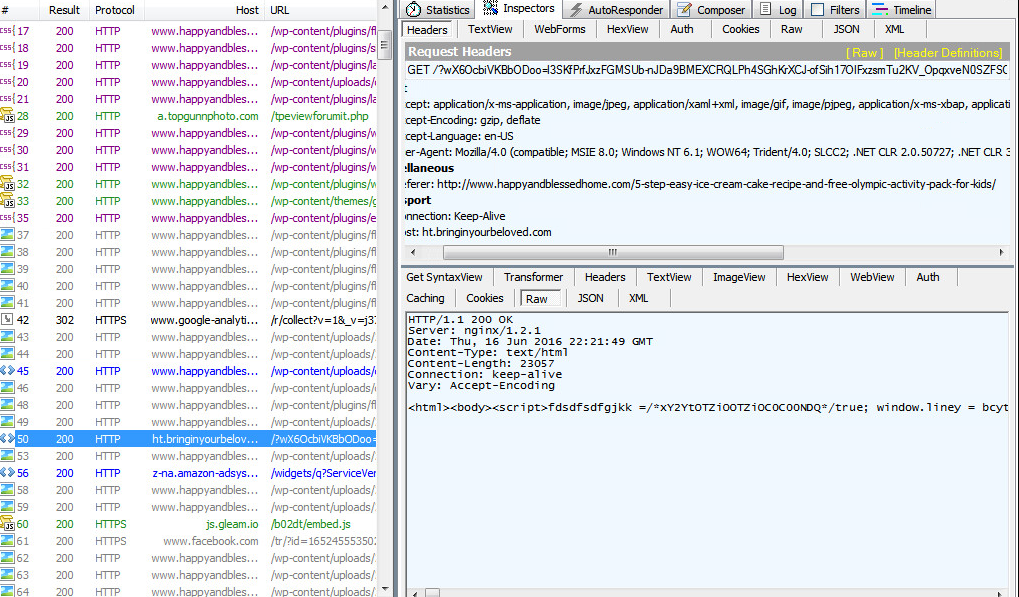Screen dimensions: 1019x597
Task: Click the Statistics tab clock icon
Action: 413,10
